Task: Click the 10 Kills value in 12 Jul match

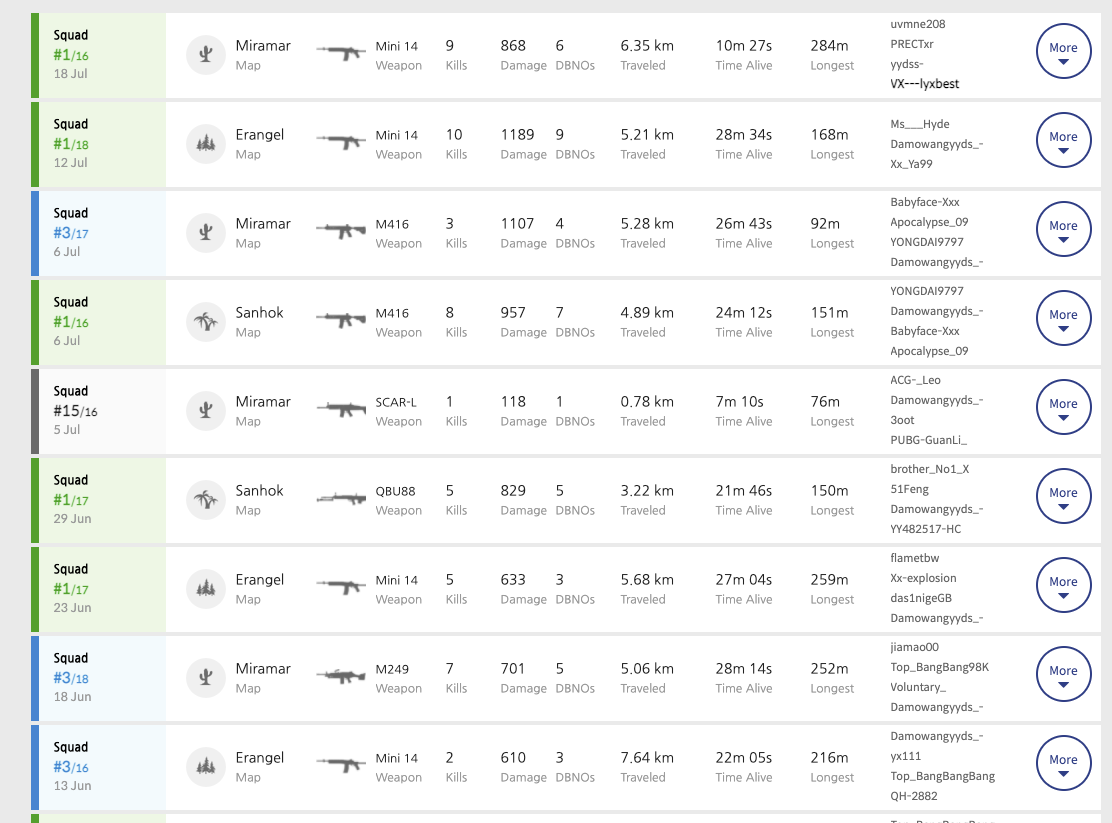Action: [x=454, y=135]
